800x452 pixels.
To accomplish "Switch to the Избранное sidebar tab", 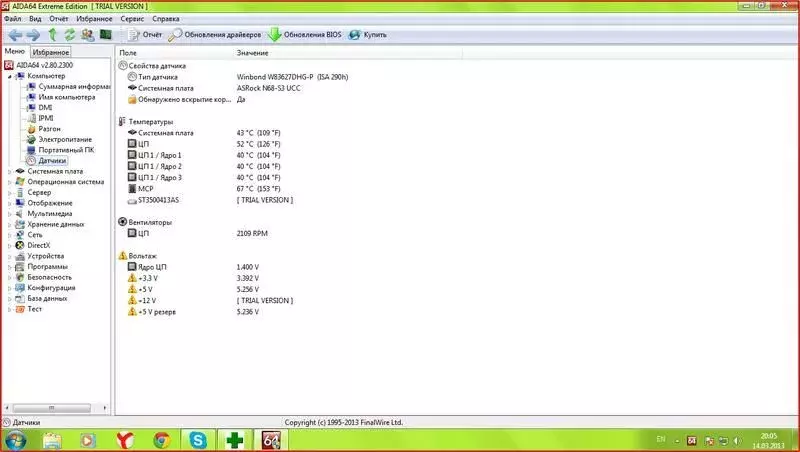I will pos(51,52).
